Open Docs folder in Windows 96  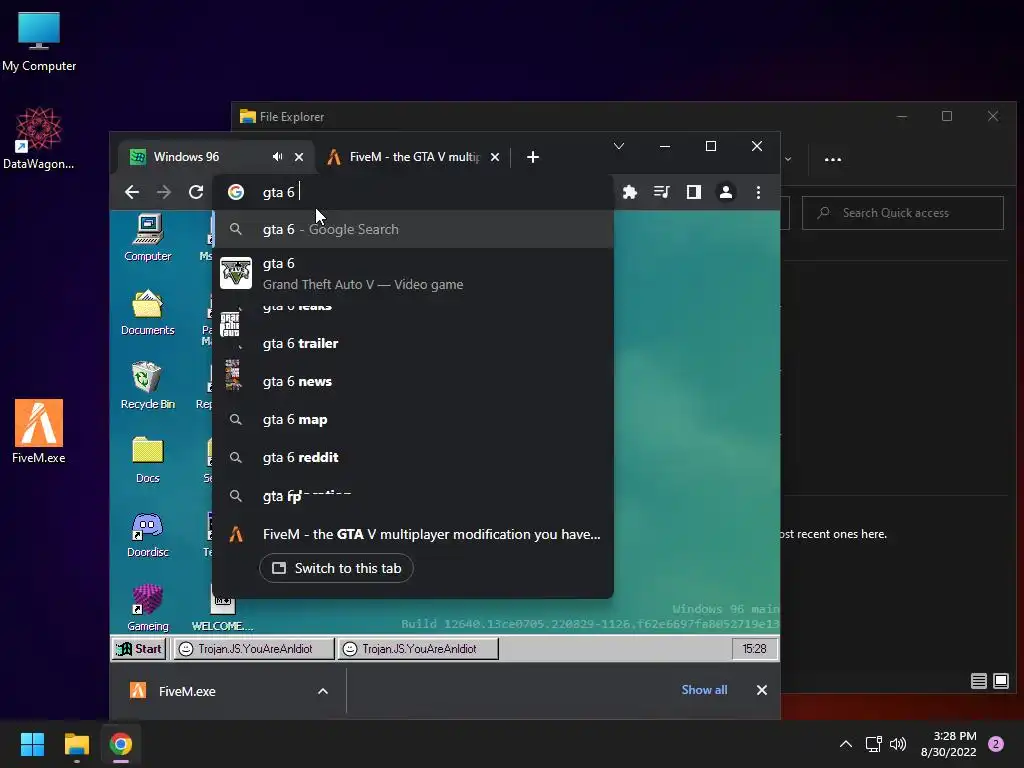coord(148,460)
